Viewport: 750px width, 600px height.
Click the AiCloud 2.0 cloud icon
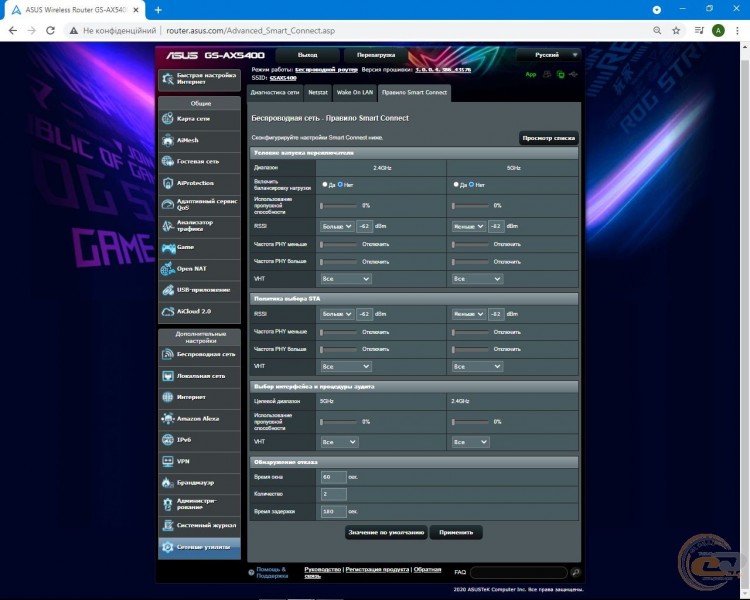point(167,311)
